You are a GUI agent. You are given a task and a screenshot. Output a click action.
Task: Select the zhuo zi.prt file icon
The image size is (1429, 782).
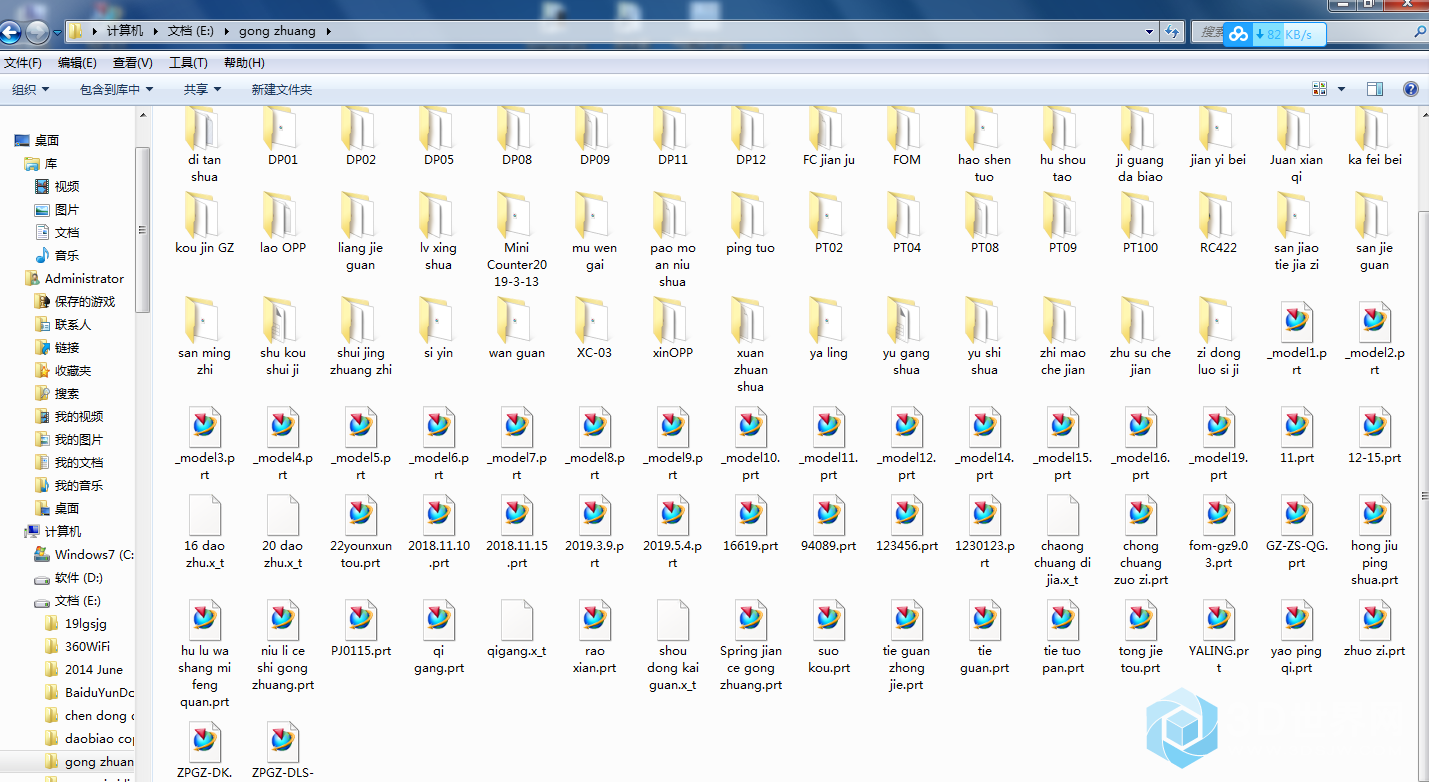click(1374, 620)
